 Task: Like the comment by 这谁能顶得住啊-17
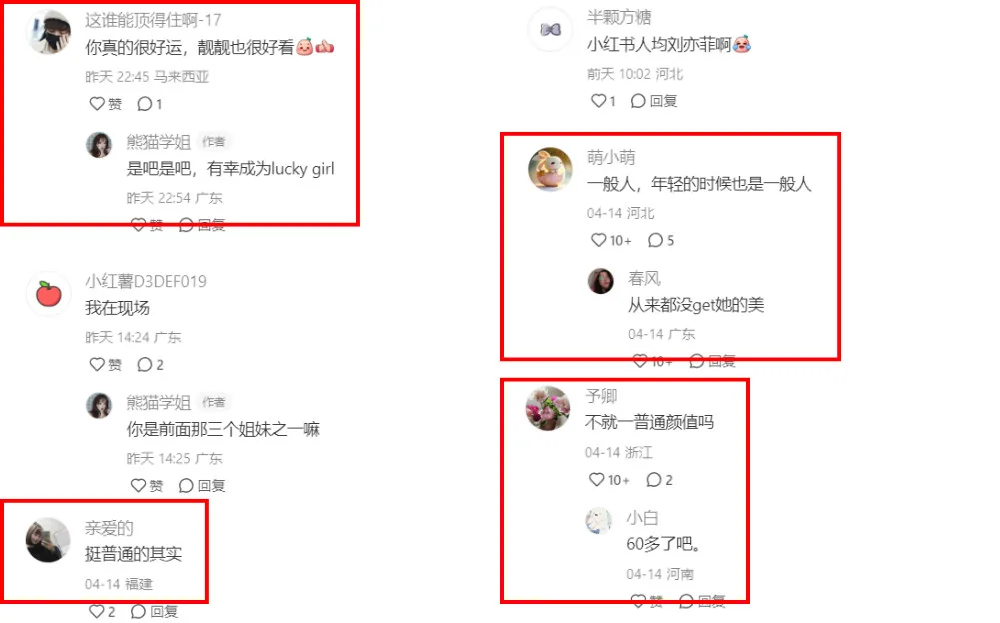click(105, 104)
